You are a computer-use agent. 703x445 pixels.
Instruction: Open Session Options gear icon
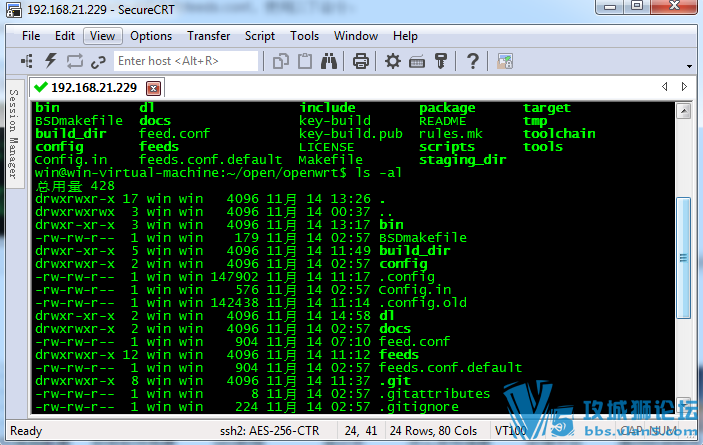393,61
